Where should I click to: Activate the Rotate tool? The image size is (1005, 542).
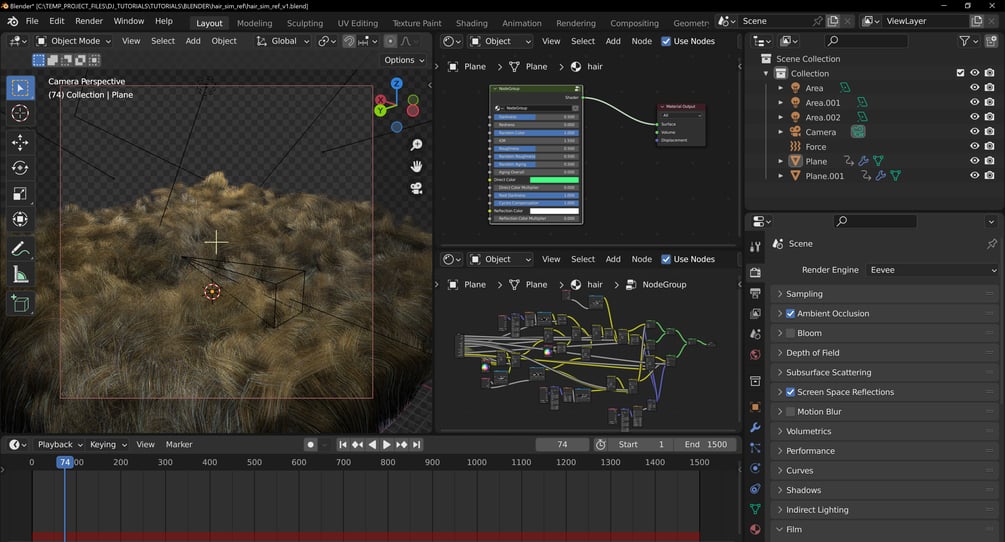click(20, 168)
